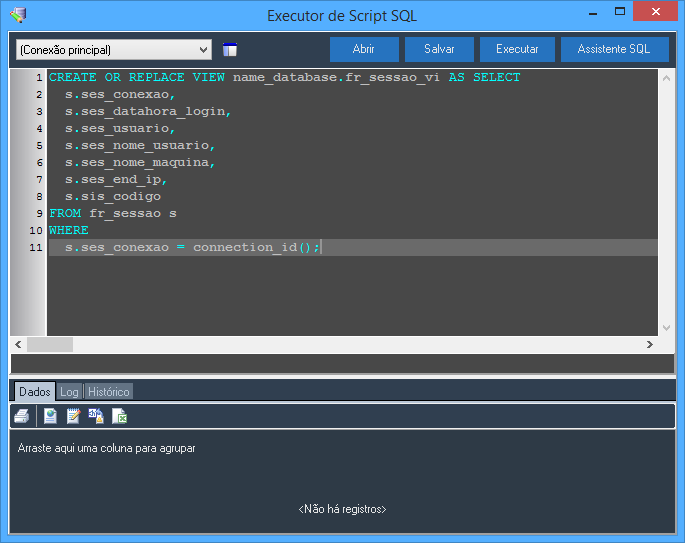Click the Salvar button
Viewport: 685px width, 543px height.
439,49
